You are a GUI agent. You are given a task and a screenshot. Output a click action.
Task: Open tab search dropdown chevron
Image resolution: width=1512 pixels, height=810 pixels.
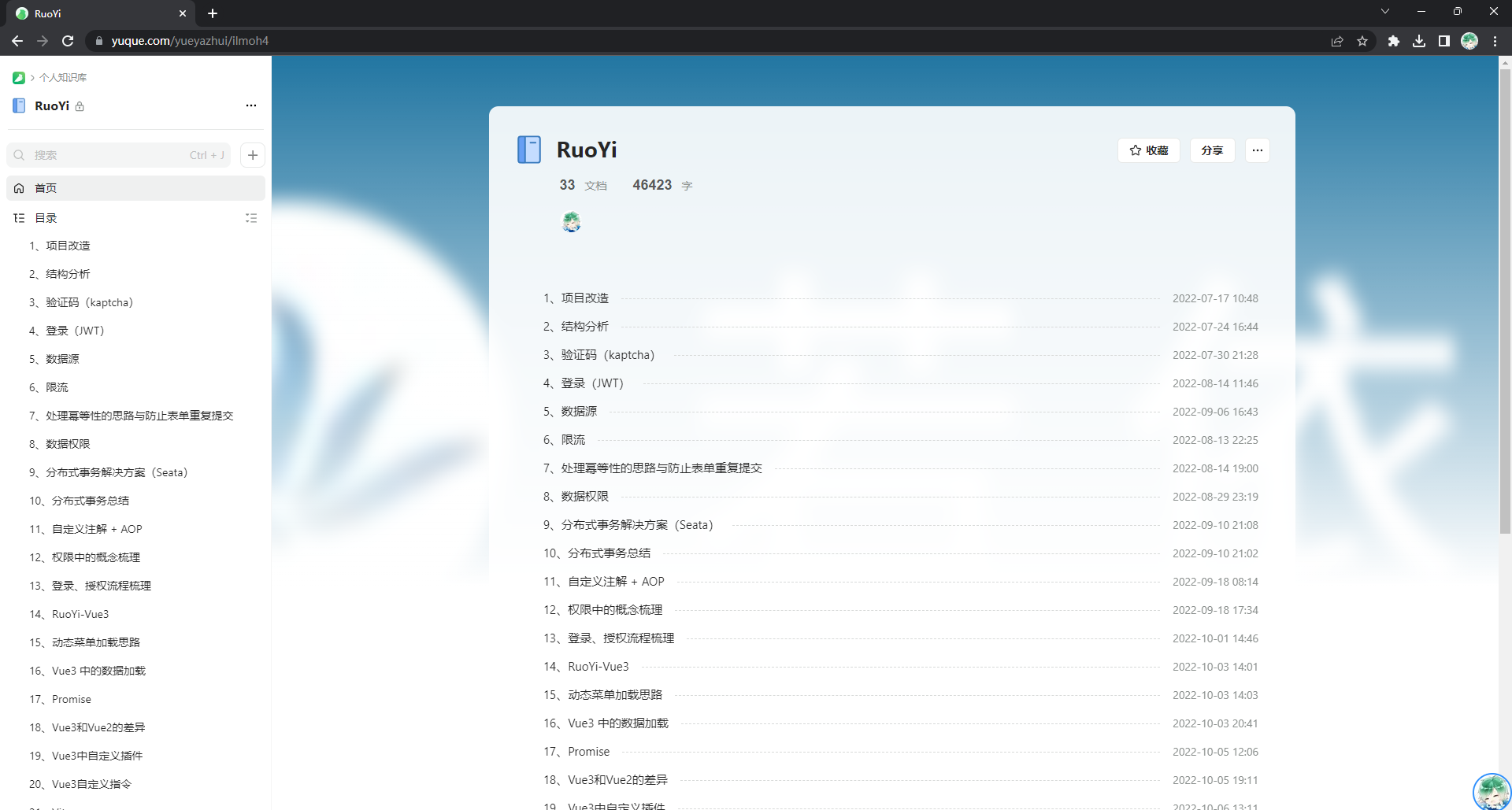coord(1385,11)
